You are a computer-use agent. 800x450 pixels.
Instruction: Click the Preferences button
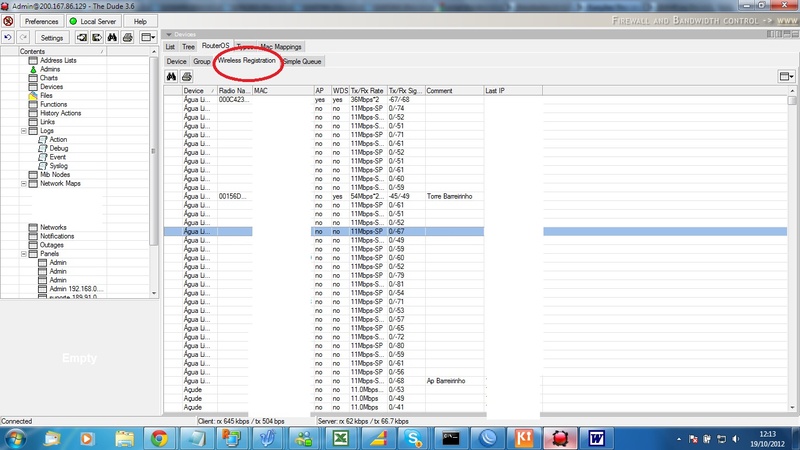click(x=42, y=21)
